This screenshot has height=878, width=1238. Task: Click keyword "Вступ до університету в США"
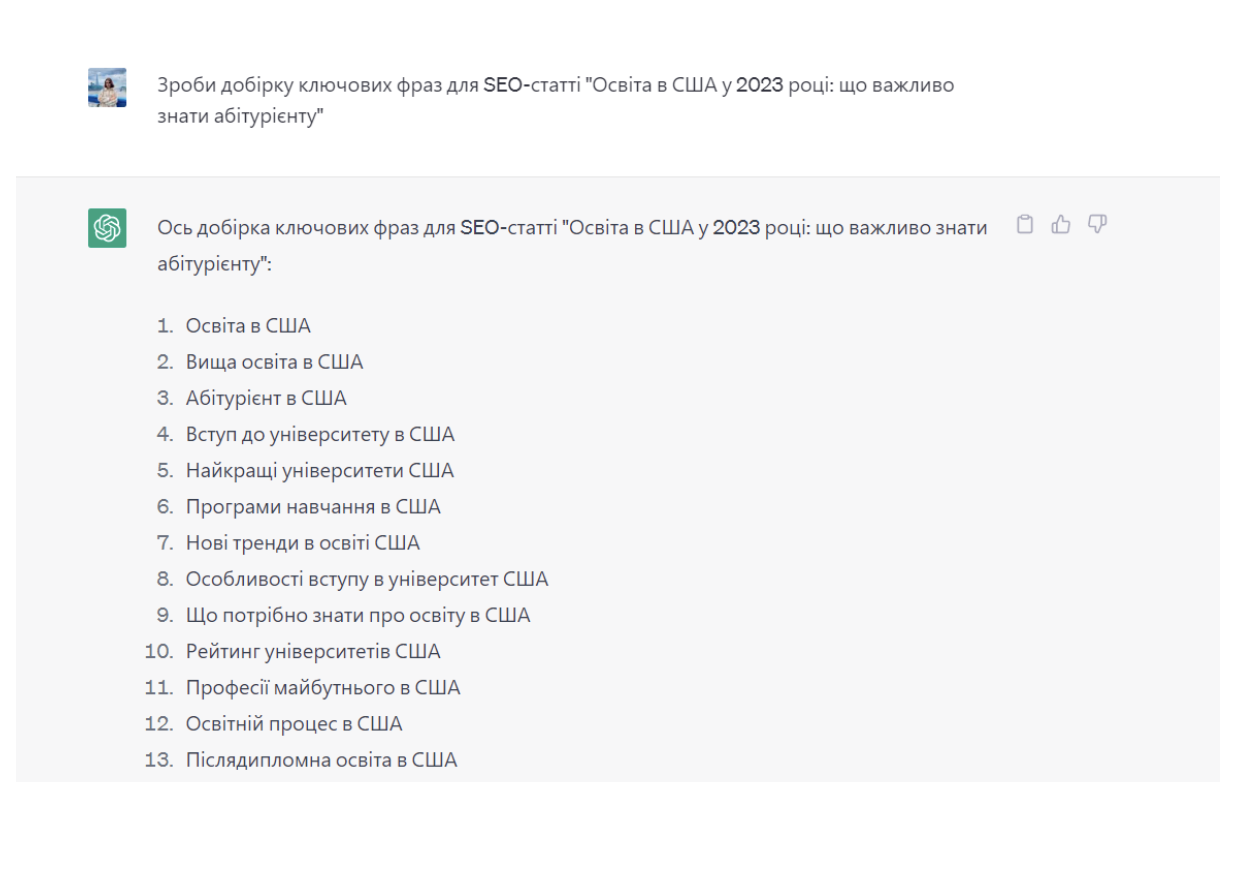(320, 435)
